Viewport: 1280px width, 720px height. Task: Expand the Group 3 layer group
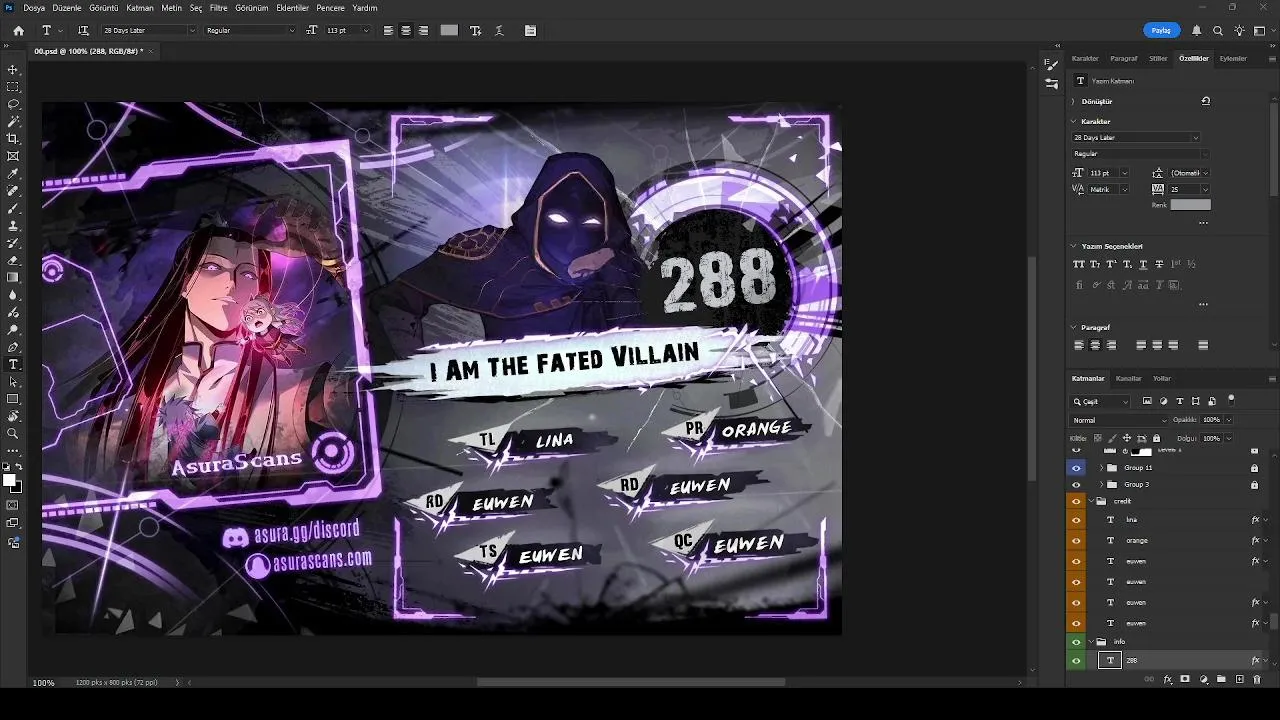tap(1101, 485)
